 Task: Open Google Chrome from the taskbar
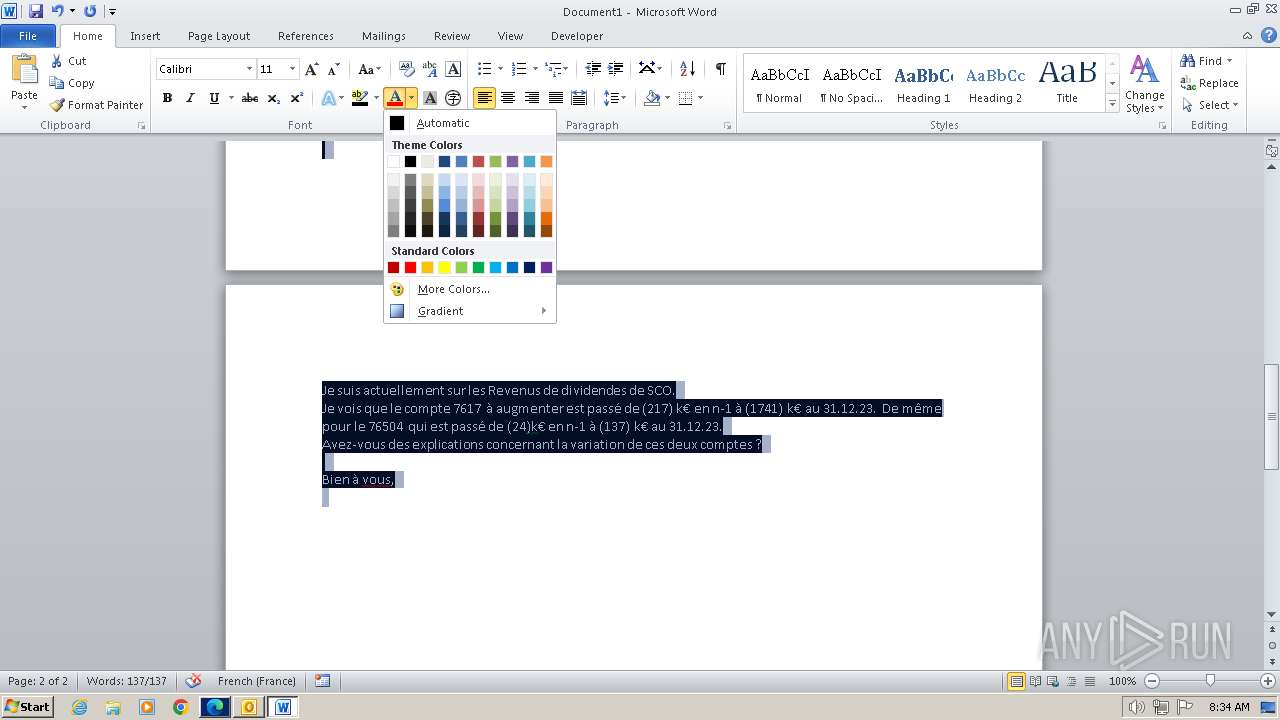click(x=180, y=707)
